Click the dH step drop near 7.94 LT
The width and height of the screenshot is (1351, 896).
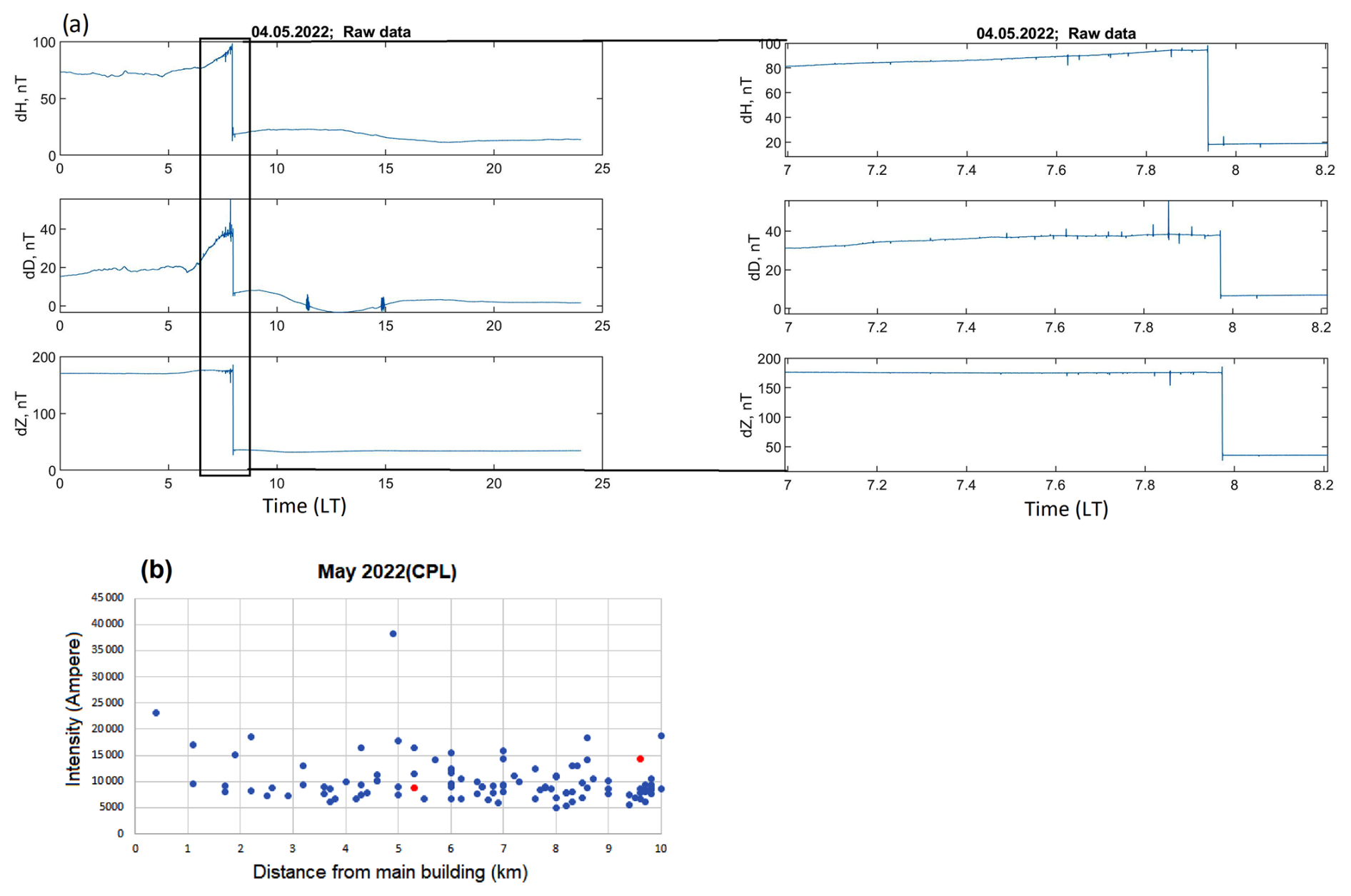click(x=1208, y=99)
